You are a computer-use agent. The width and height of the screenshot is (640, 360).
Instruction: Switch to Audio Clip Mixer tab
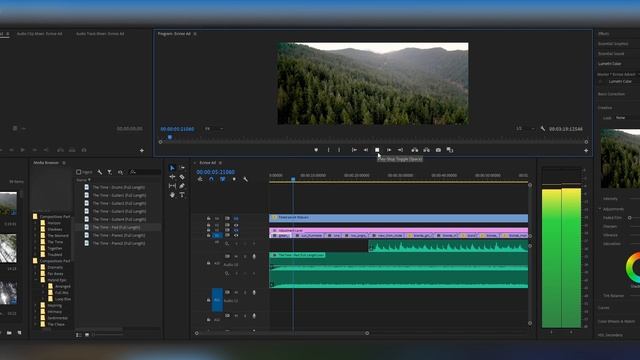[40, 34]
